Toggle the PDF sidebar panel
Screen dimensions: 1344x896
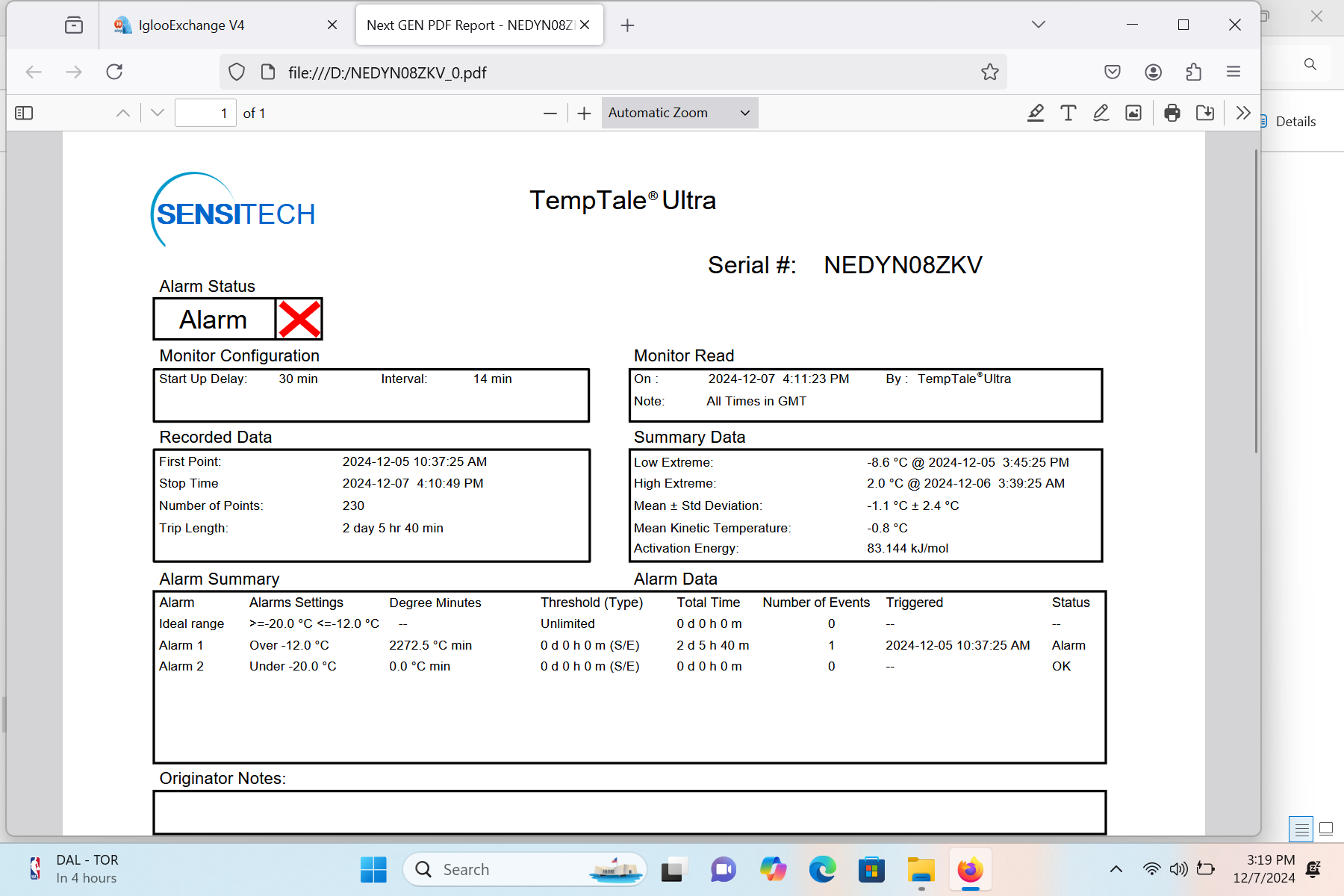click(x=24, y=113)
